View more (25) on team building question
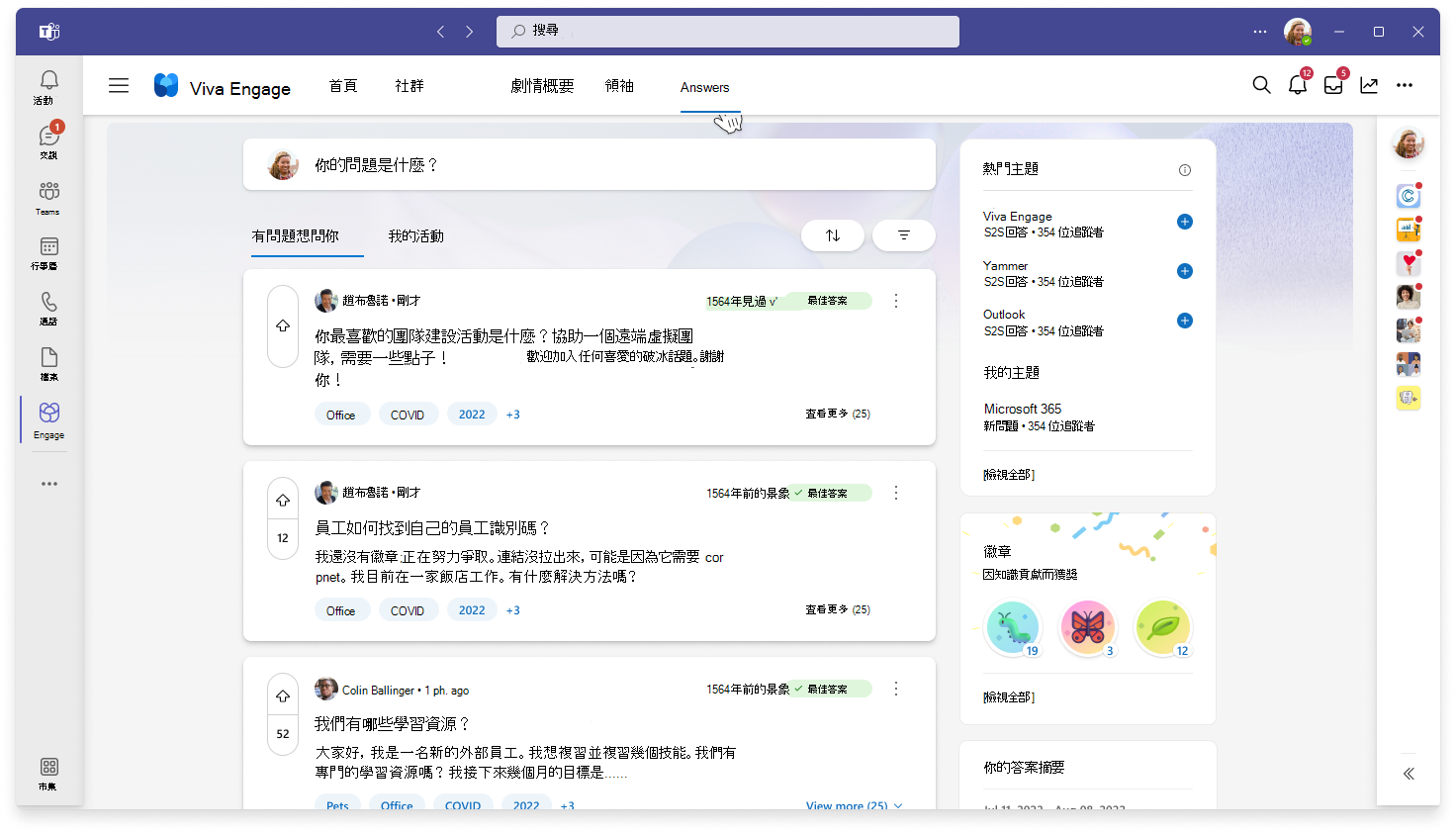The height and width of the screenshot is (833, 1456). (x=838, y=414)
